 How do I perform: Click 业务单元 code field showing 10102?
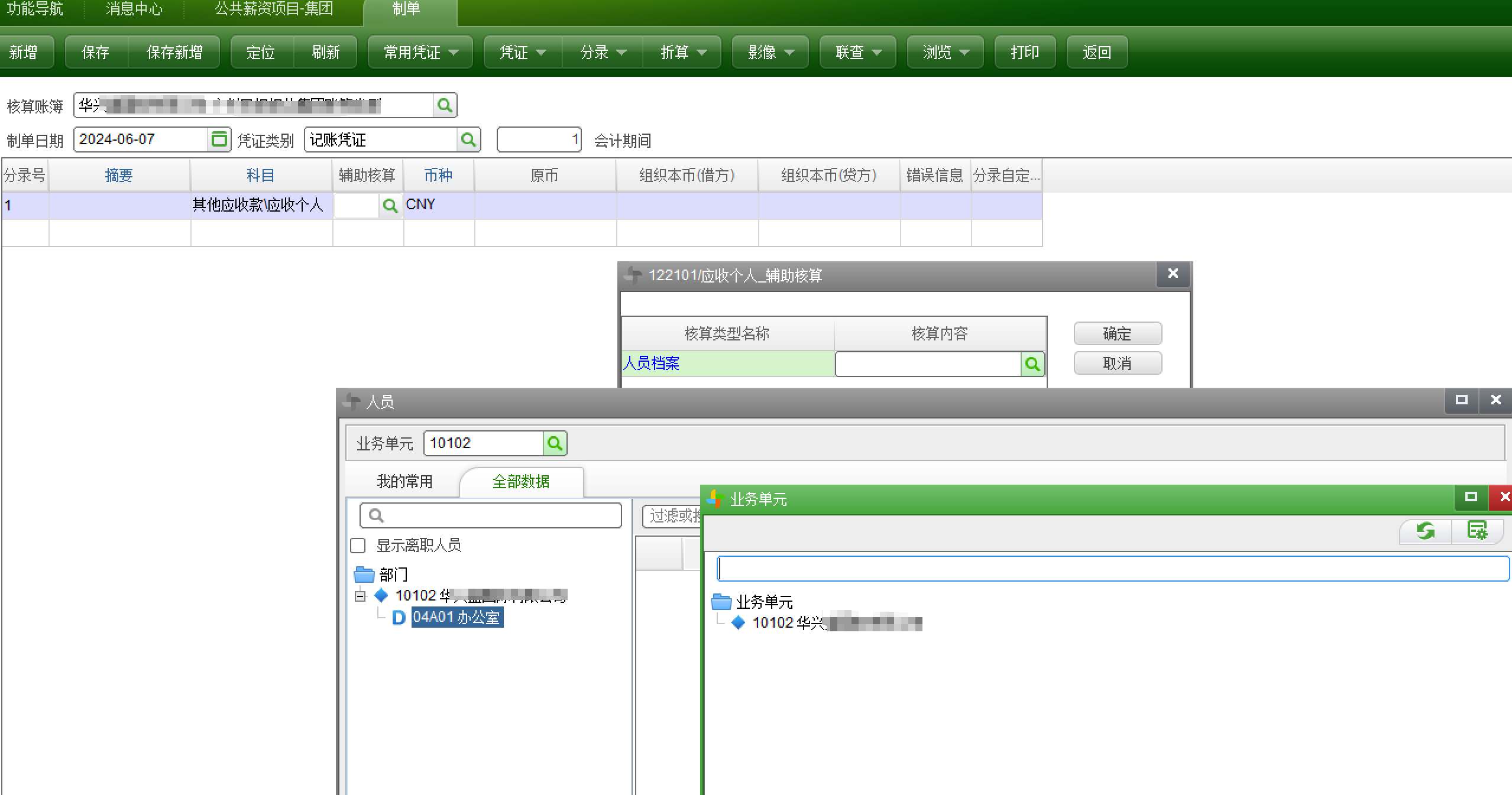pos(484,443)
